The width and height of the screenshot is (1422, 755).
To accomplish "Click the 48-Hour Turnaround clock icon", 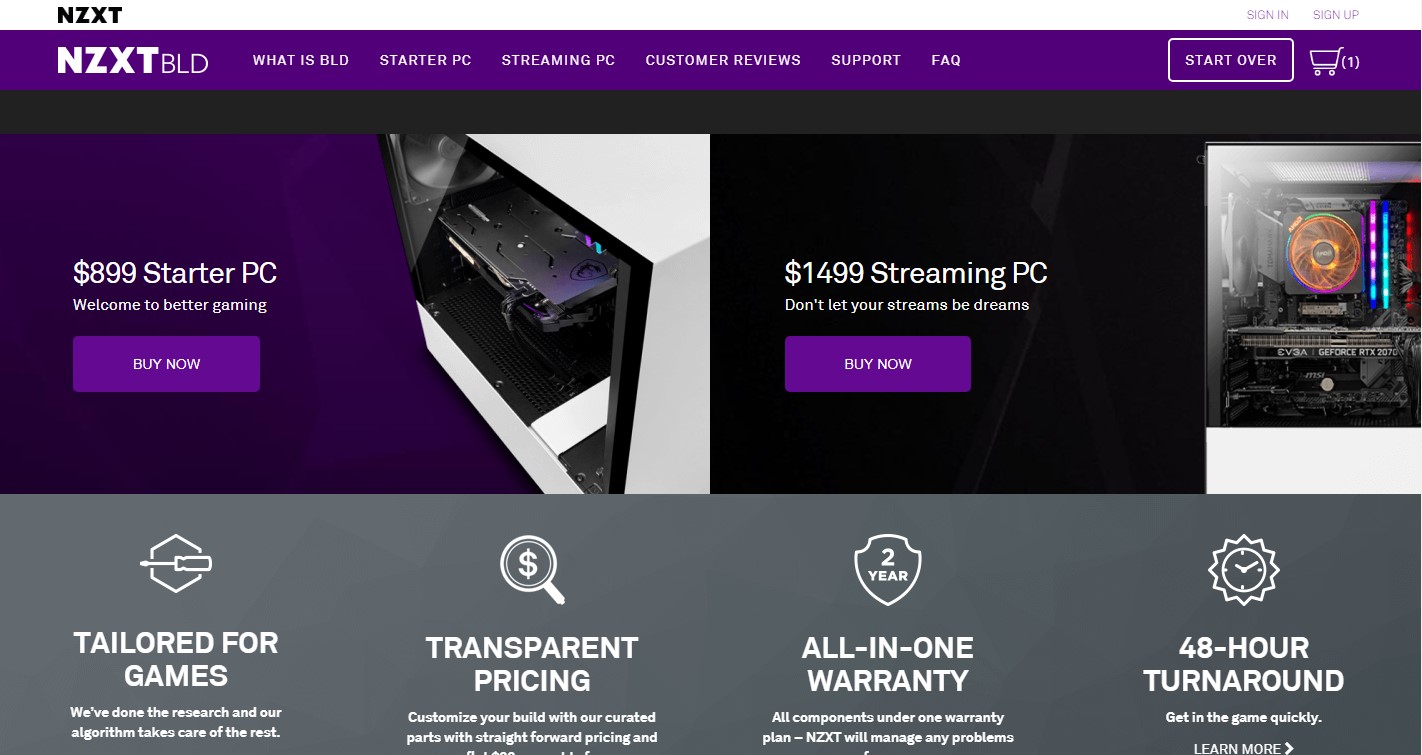I will (x=1244, y=570).
